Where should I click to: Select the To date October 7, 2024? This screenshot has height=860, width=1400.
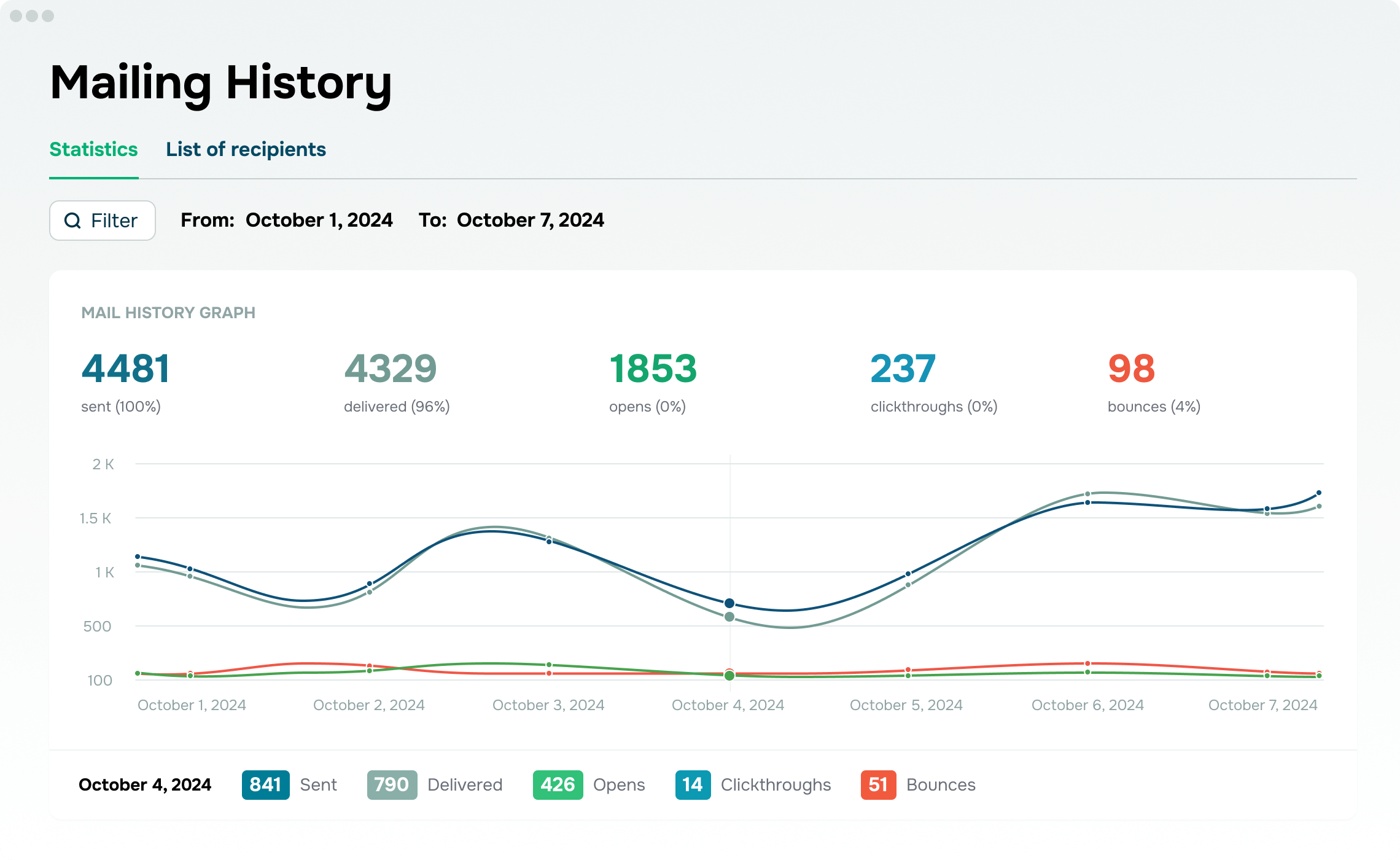tap(530, 220)
